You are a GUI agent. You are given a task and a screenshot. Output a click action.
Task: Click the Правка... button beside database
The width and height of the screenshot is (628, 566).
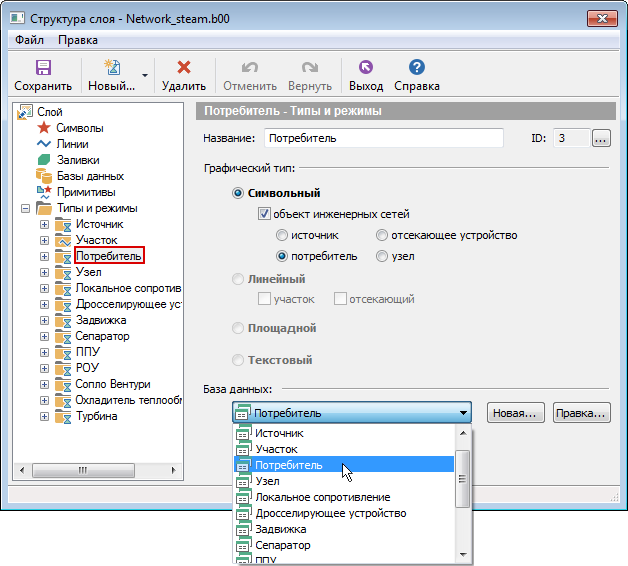(x=581, y=412)
